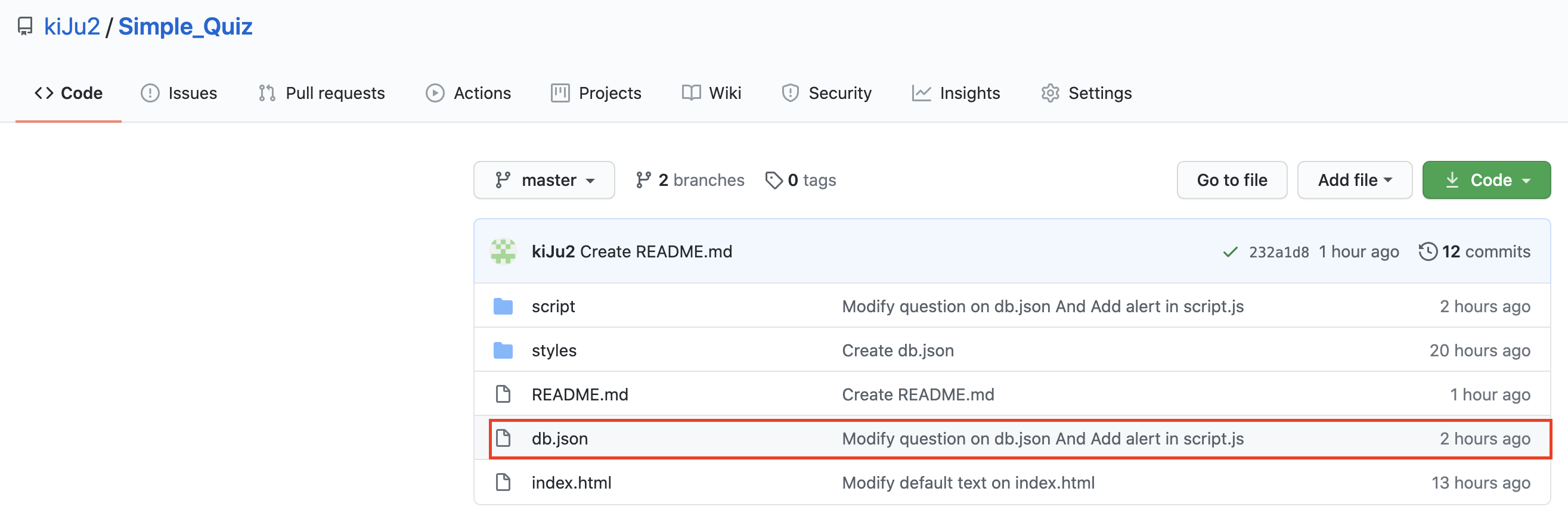The image size is (1568, 516).
Task: Open the kiJu2 owner profile link
Action: pos(72,27)
